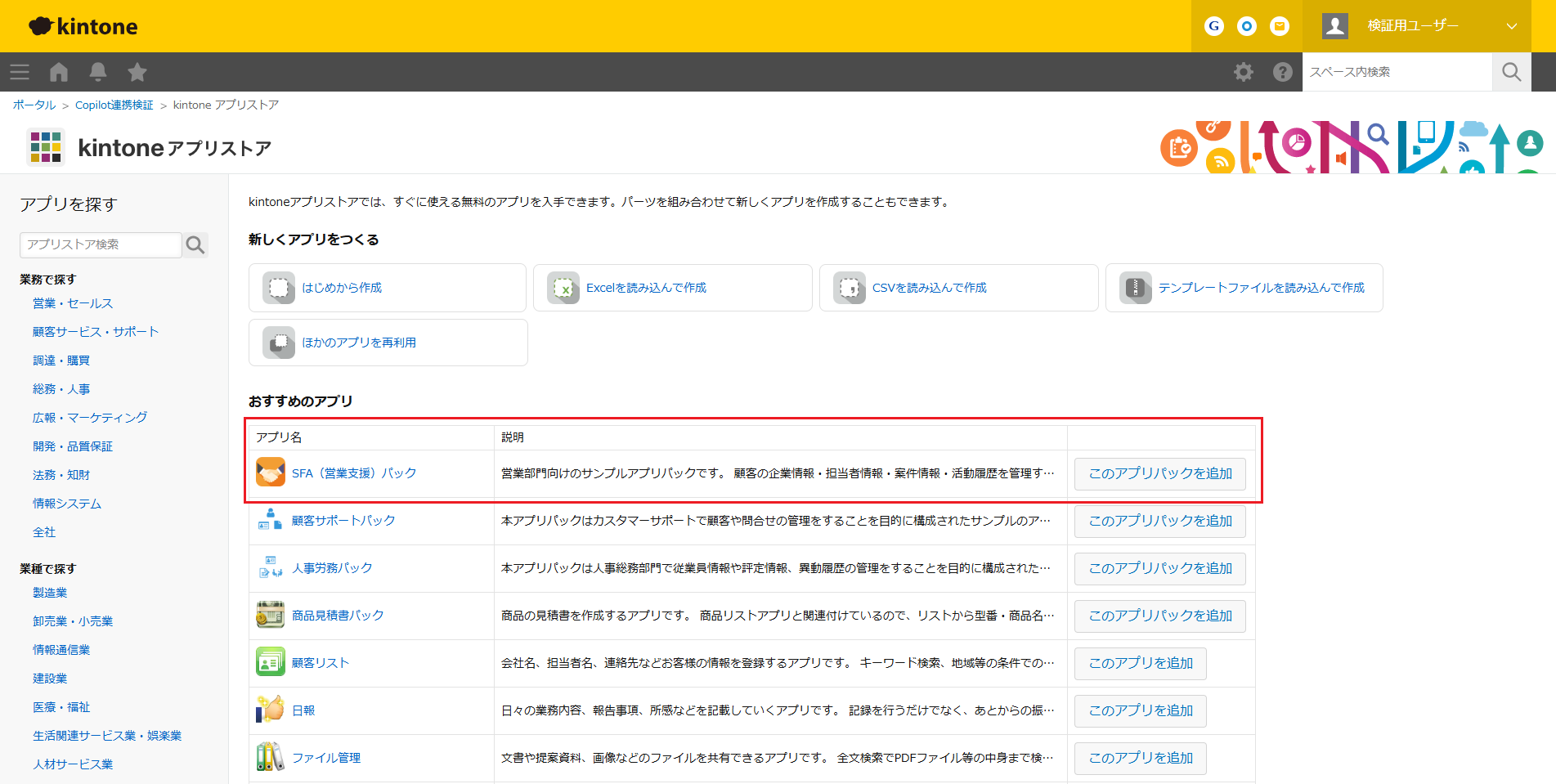The width and height of the screenshot is (1556, 784).
Task: Click the CSV import icon
Action: point(850,288)
